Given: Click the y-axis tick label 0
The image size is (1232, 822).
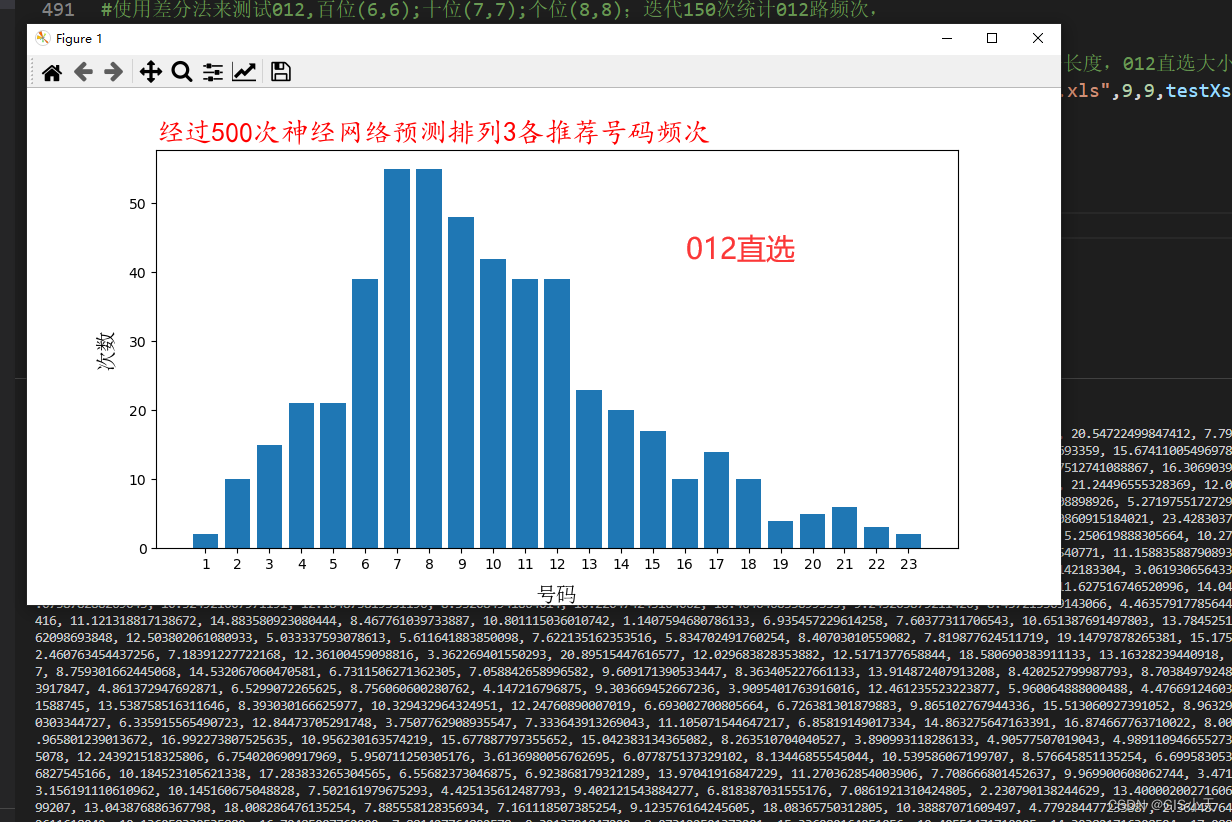Looking at the screenshot, I should pos(145,549).
